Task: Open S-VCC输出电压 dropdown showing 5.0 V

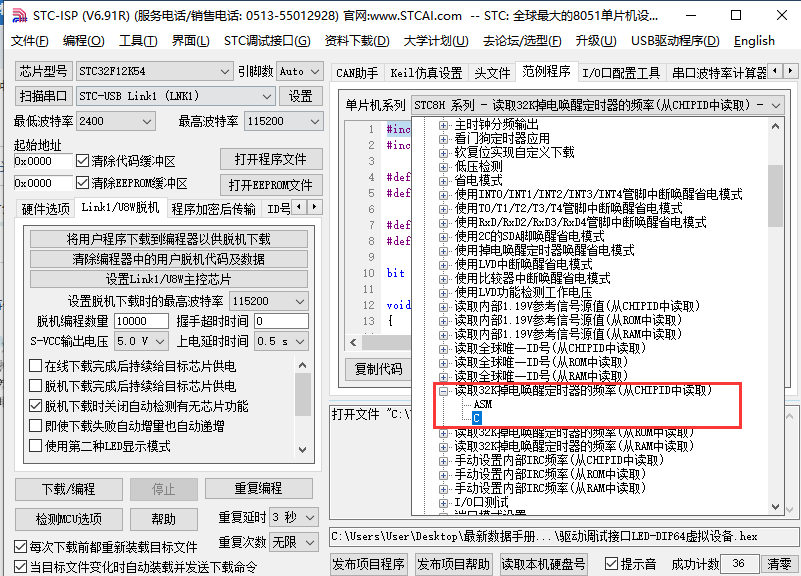Action: point(141,341)
